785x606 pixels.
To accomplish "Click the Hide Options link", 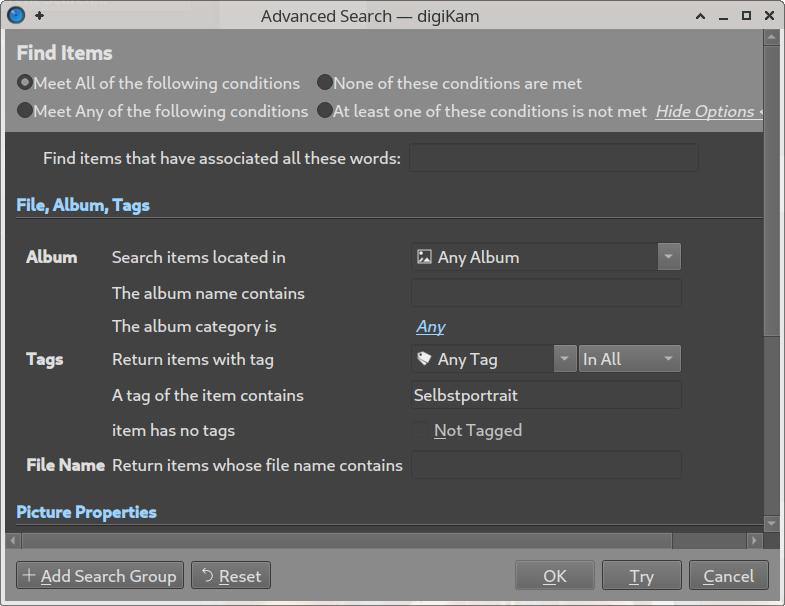I will click(x=705, y=111).
